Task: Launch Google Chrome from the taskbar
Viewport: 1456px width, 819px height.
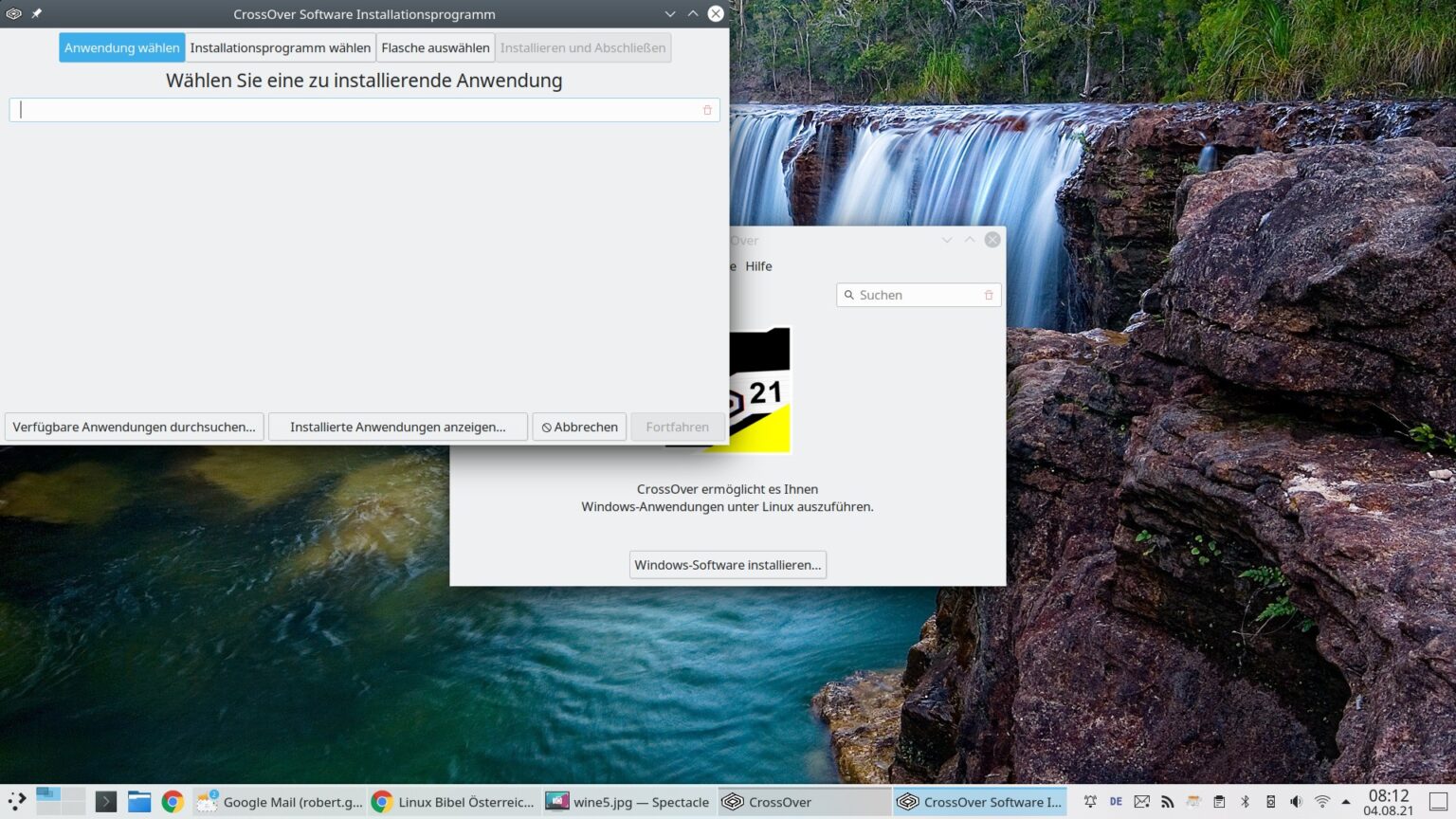Action: [x=173, y=801]
